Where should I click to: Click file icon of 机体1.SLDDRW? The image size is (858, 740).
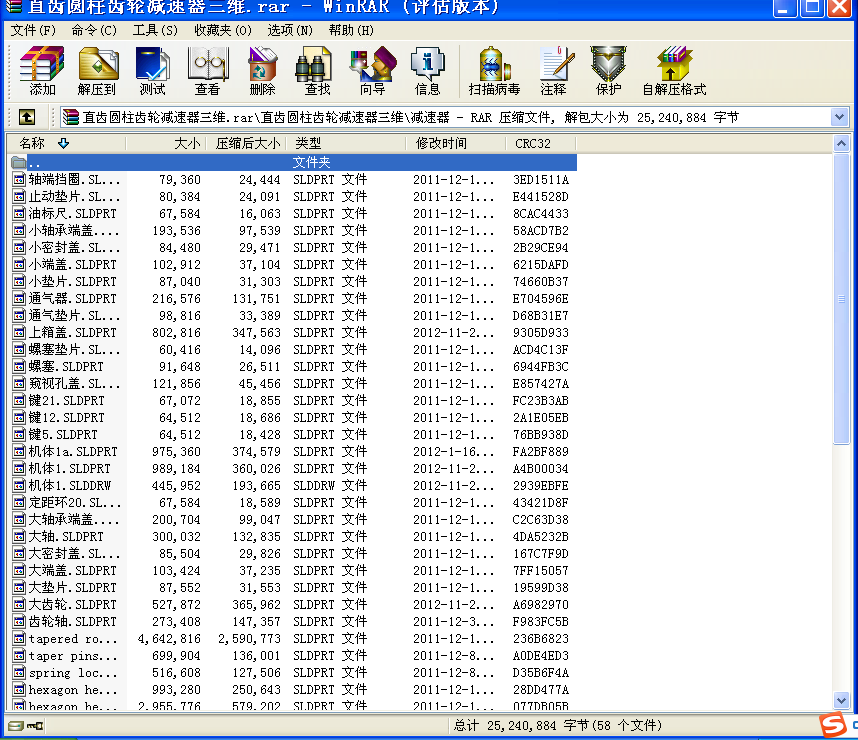click(19, 485)
